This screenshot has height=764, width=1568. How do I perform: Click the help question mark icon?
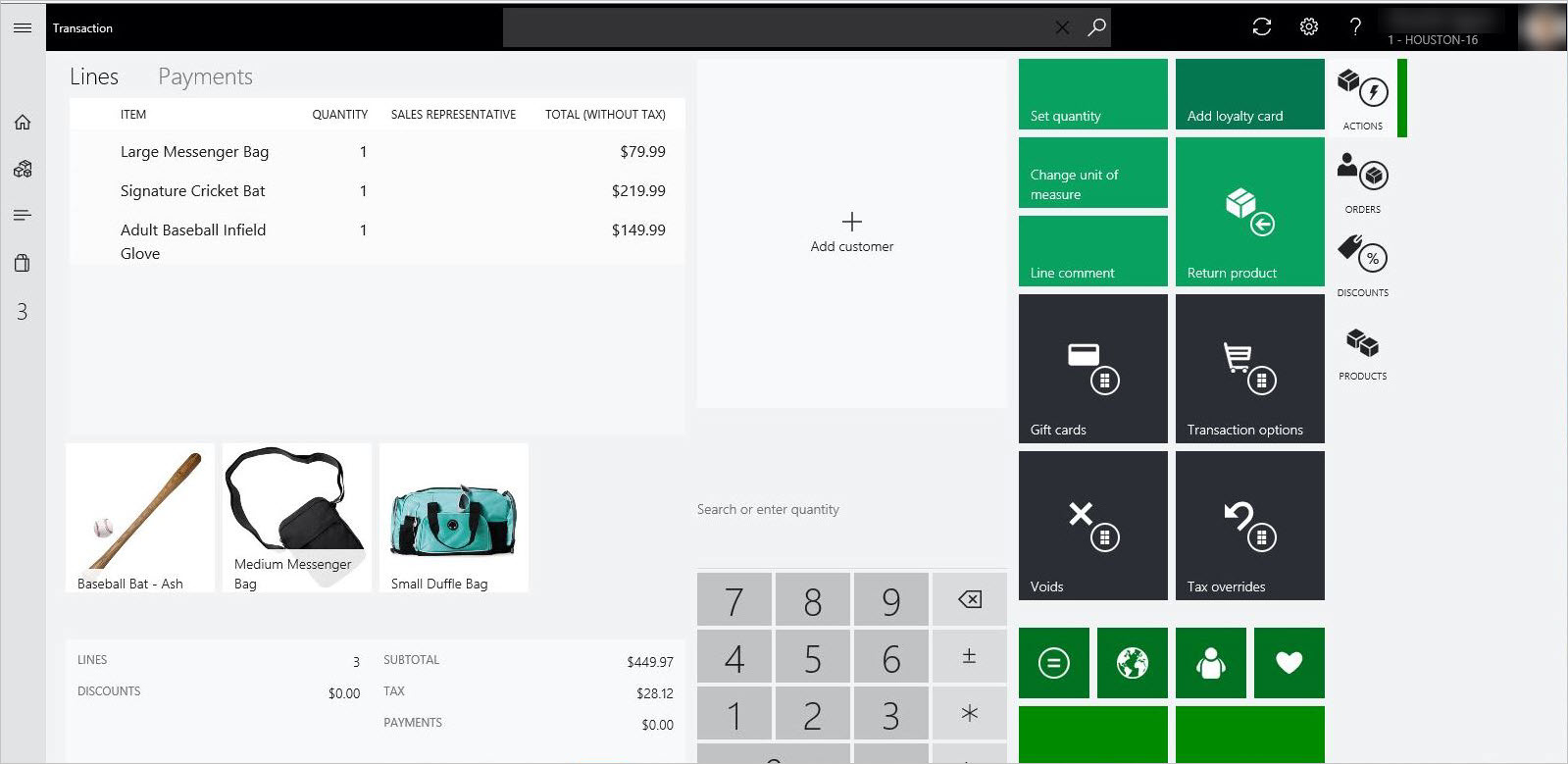click(1355, 27)
